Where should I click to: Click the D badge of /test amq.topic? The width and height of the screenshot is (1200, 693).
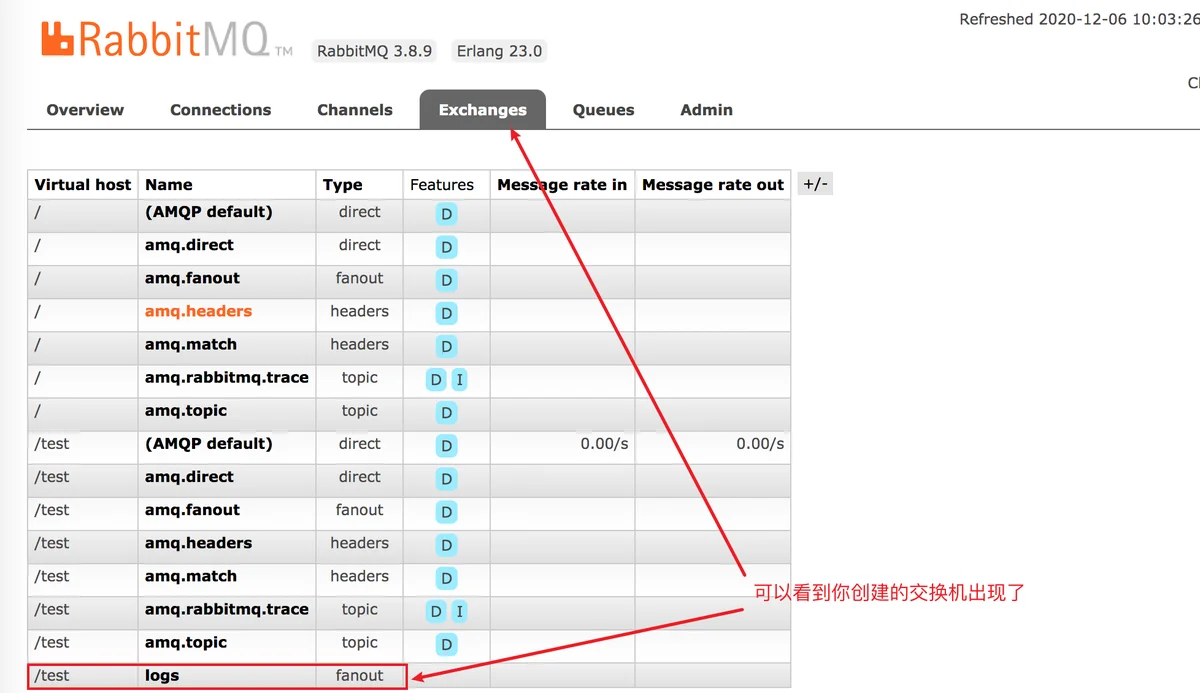(446, 644)
